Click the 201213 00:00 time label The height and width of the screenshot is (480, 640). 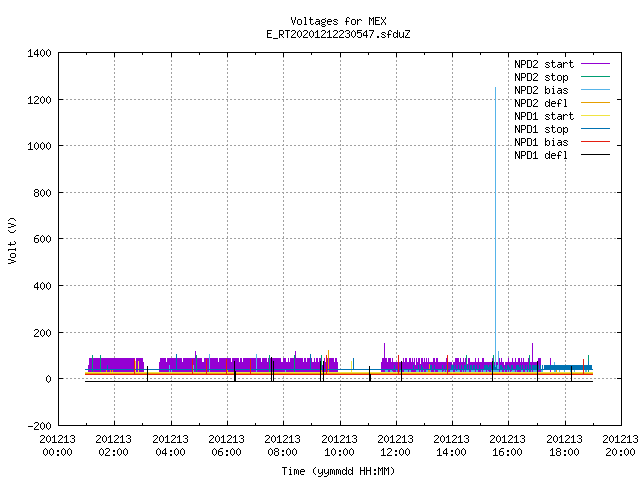click(58, 445)
